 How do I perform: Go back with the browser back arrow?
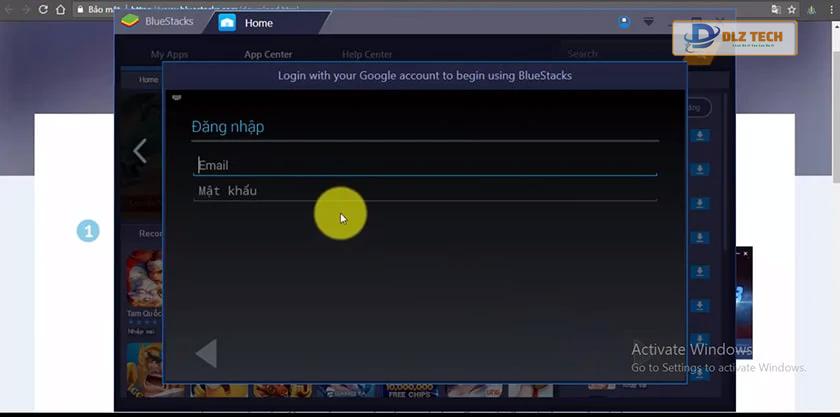9,10
